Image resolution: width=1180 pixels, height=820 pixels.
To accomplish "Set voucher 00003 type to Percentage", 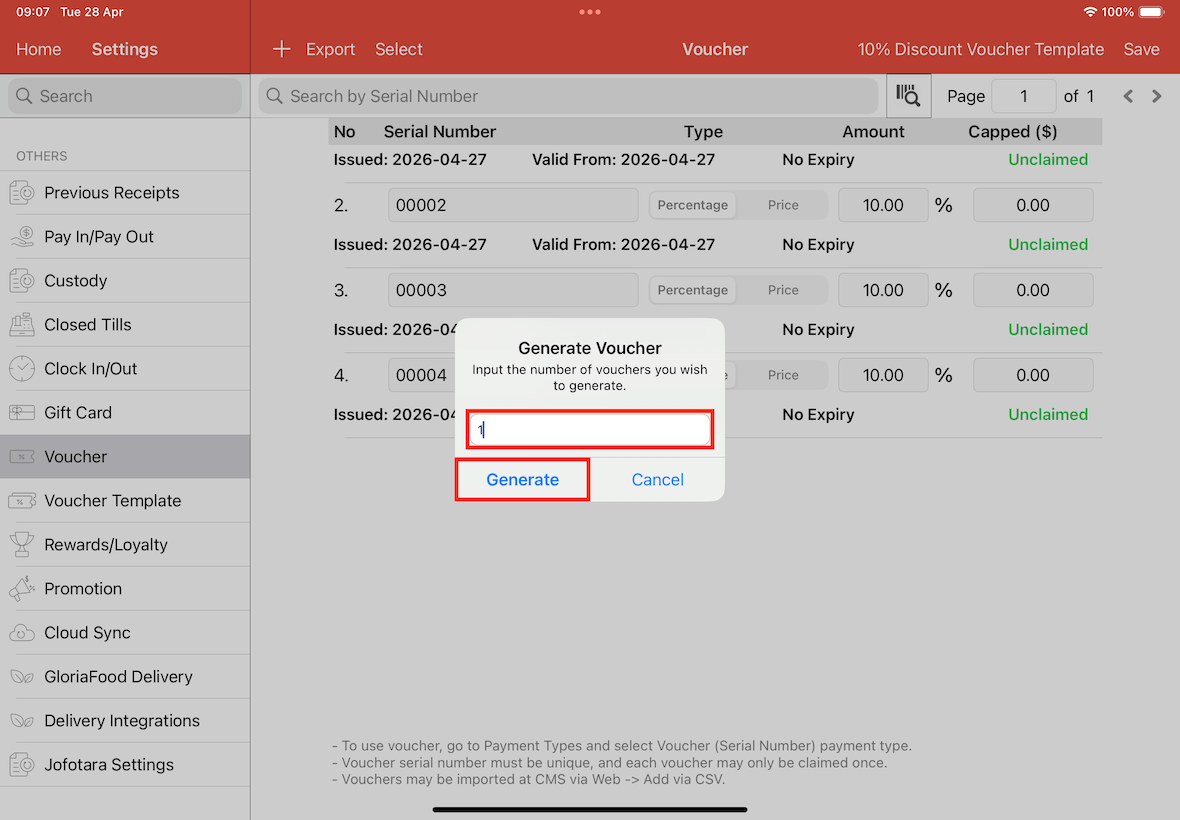I will click(692, 290).
